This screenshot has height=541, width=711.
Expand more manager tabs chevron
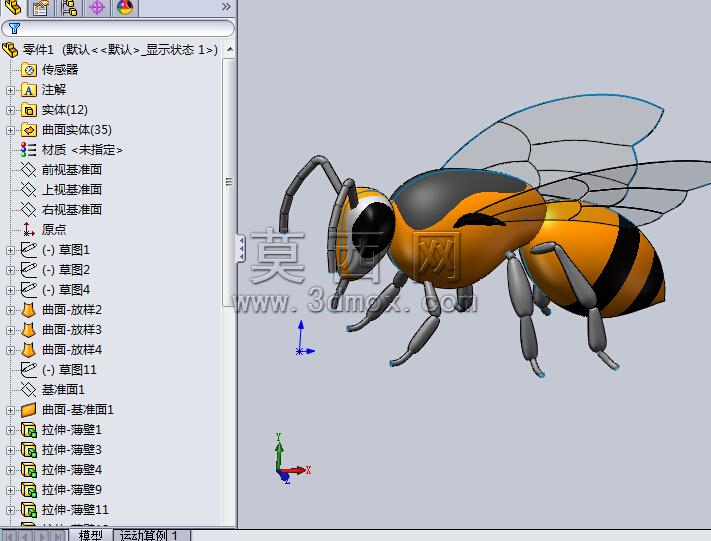tap(226, 7)
